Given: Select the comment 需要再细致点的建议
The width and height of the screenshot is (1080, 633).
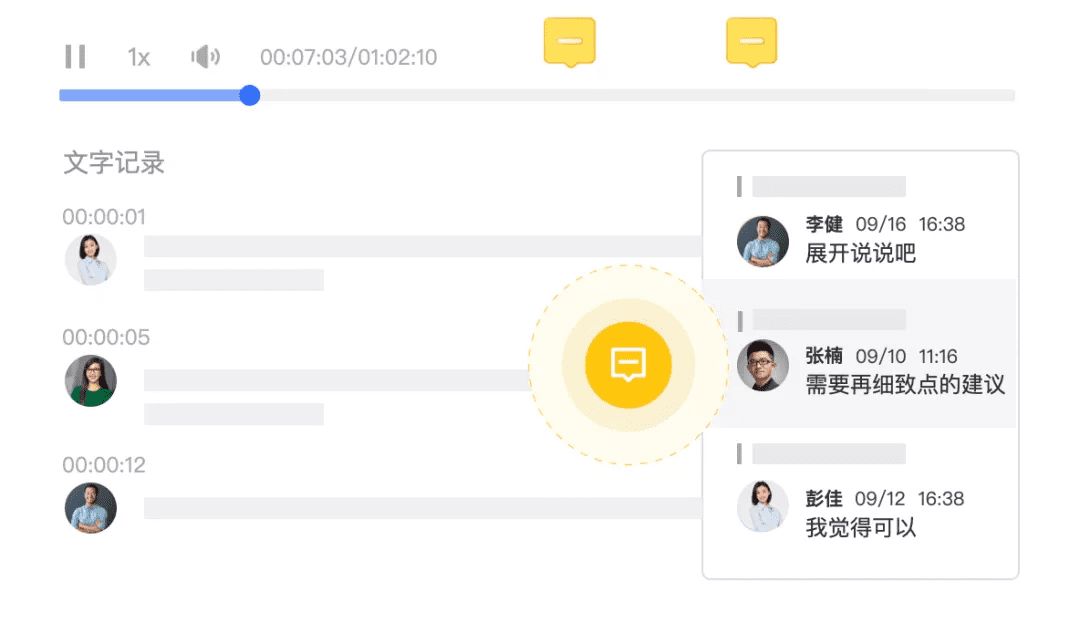Looking at the screenshot, I should [905, 384].
